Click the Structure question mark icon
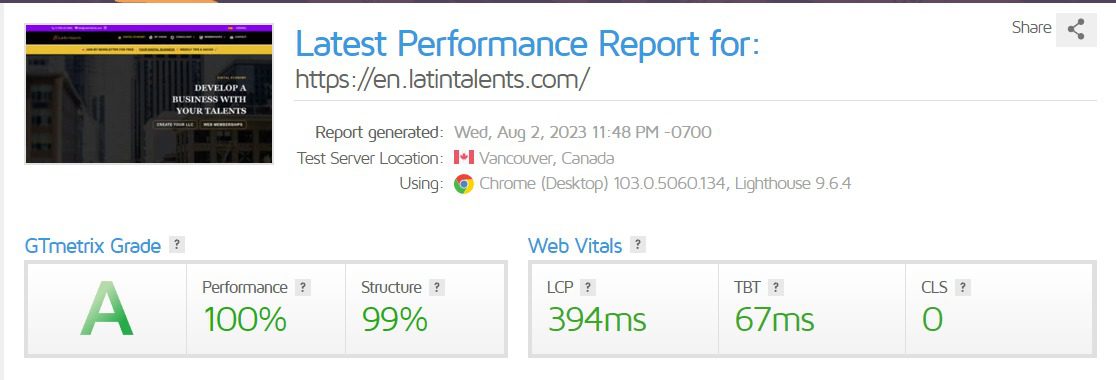The height and width of the screenshot is (380, 1116). [436, 287]
